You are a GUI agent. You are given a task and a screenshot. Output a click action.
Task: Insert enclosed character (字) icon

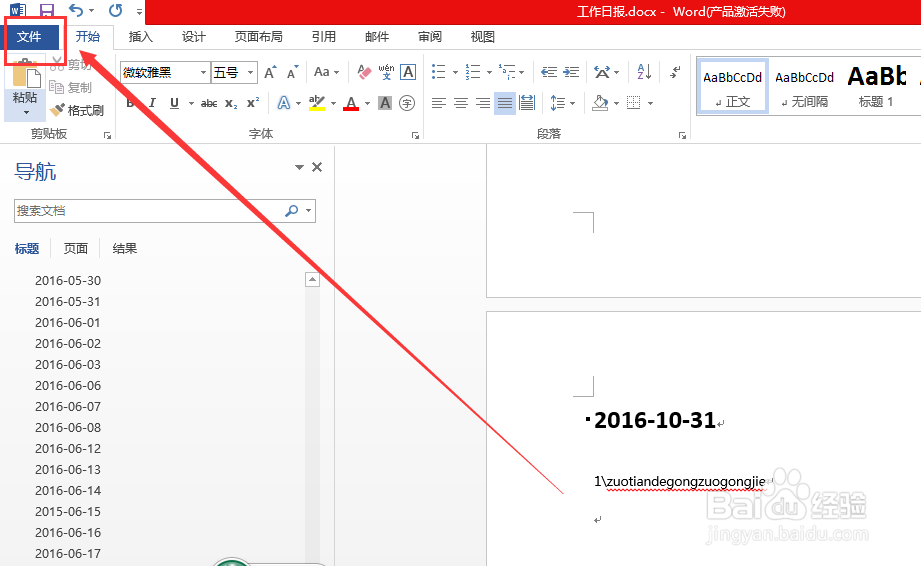407,103
